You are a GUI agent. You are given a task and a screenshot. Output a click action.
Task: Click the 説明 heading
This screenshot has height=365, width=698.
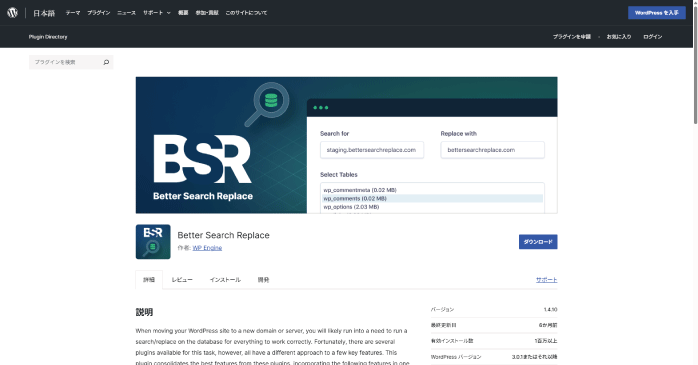pos(144,312)
